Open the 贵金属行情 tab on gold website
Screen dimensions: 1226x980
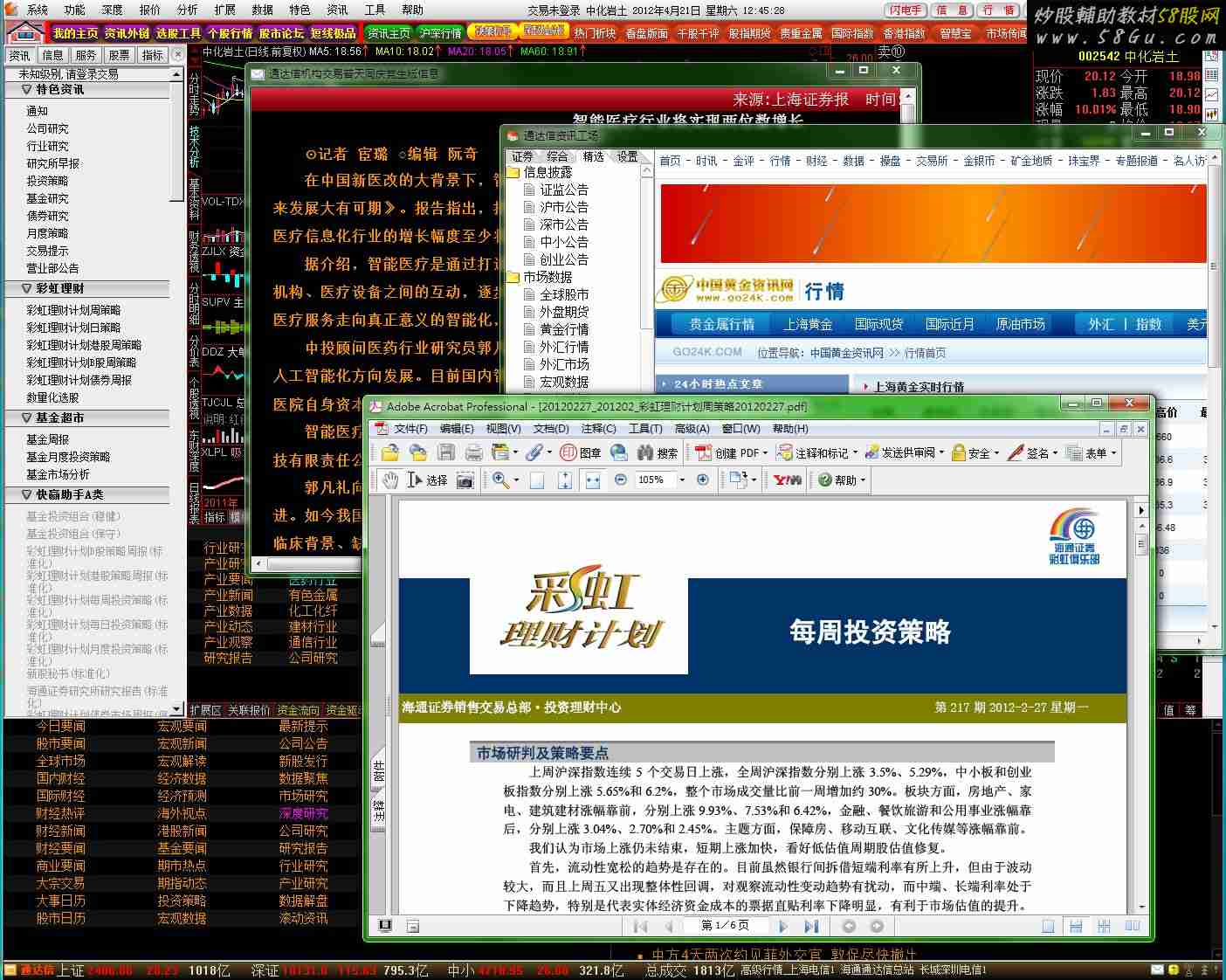[721, 324]
